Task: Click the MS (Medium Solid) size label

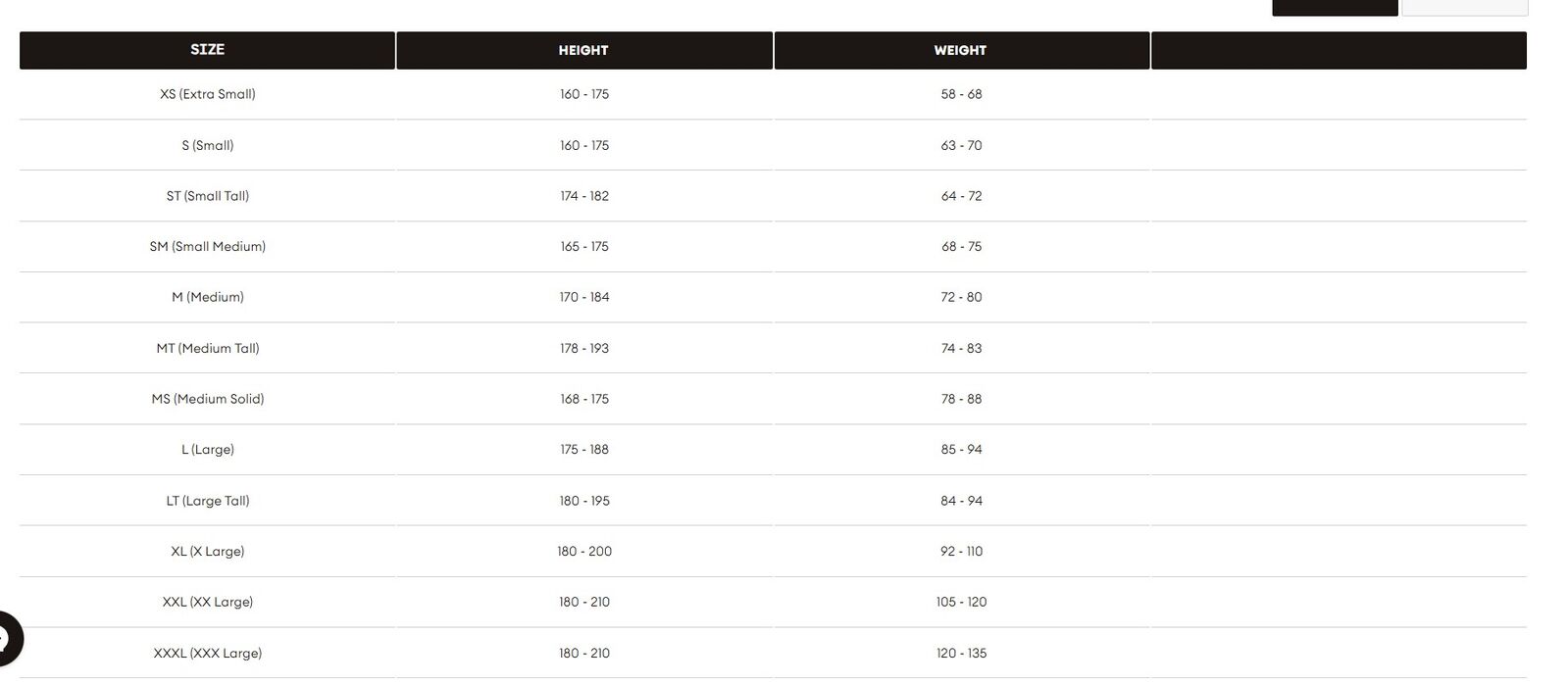Action: [207, 399]
